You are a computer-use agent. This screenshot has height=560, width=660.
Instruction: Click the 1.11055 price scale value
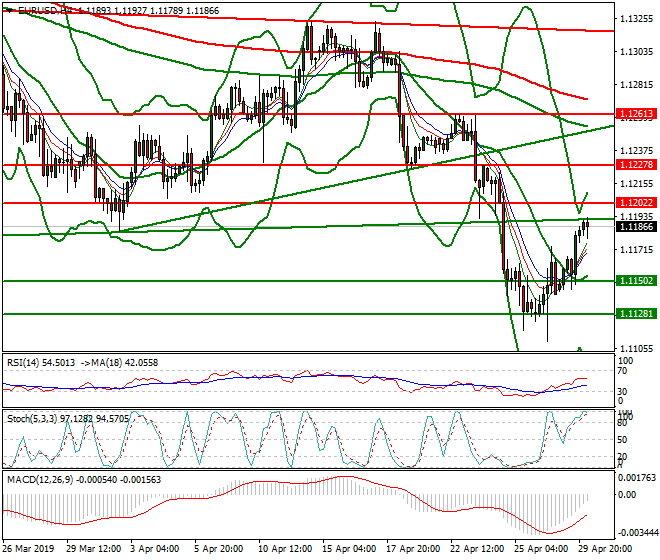[636, 348]
